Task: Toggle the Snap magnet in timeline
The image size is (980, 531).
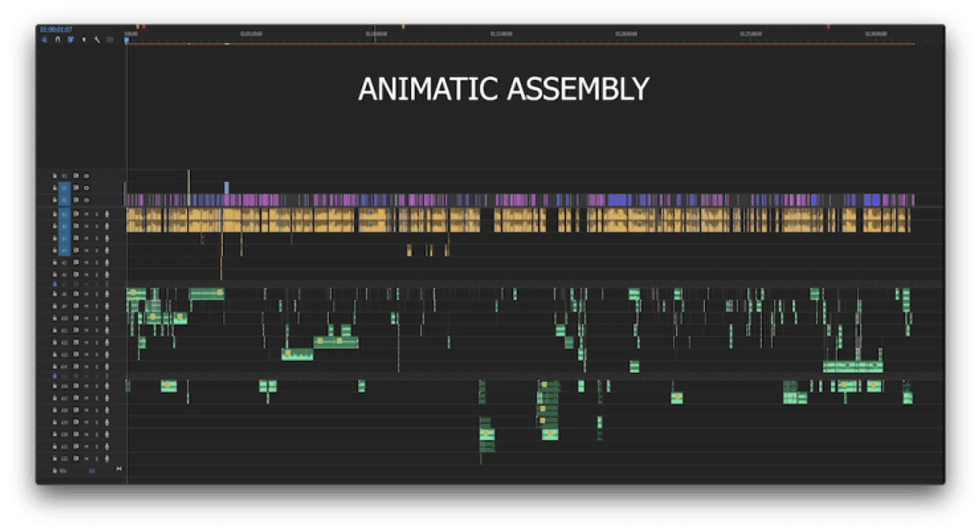Action: click(58, 39)
